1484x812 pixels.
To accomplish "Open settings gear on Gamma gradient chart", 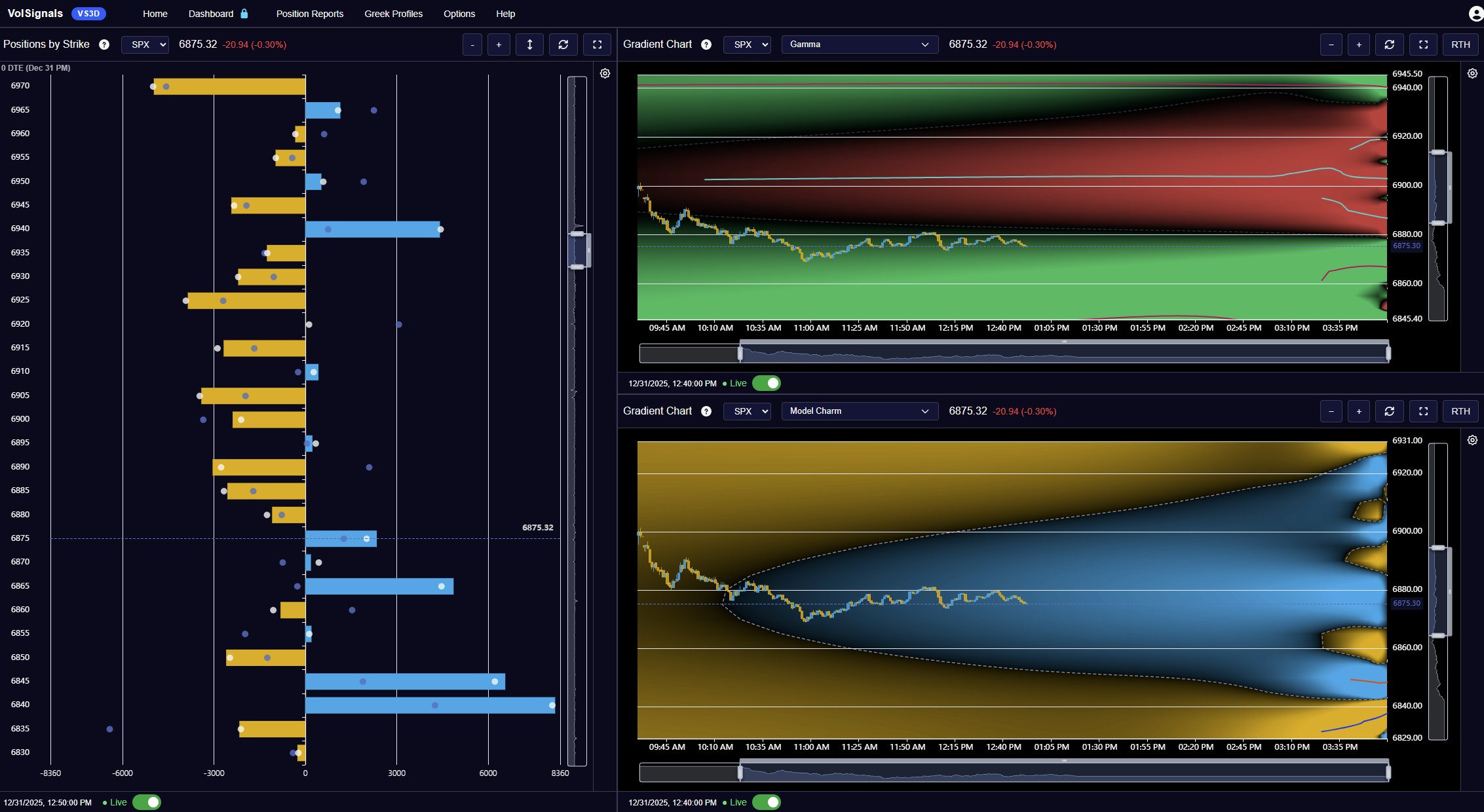I will tap(1472, 73).
